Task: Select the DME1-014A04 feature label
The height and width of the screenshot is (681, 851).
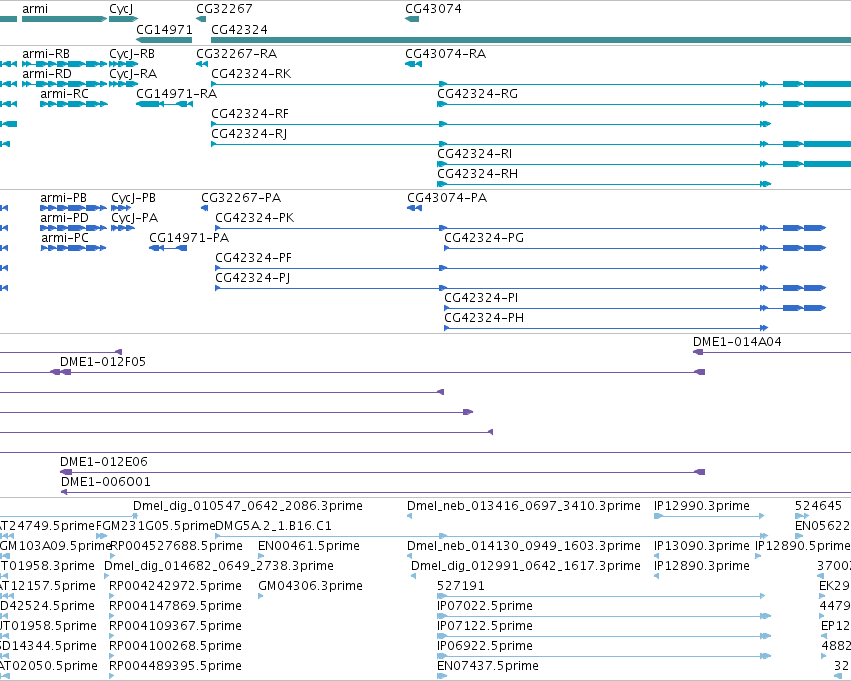Action: tap(737, 342)
